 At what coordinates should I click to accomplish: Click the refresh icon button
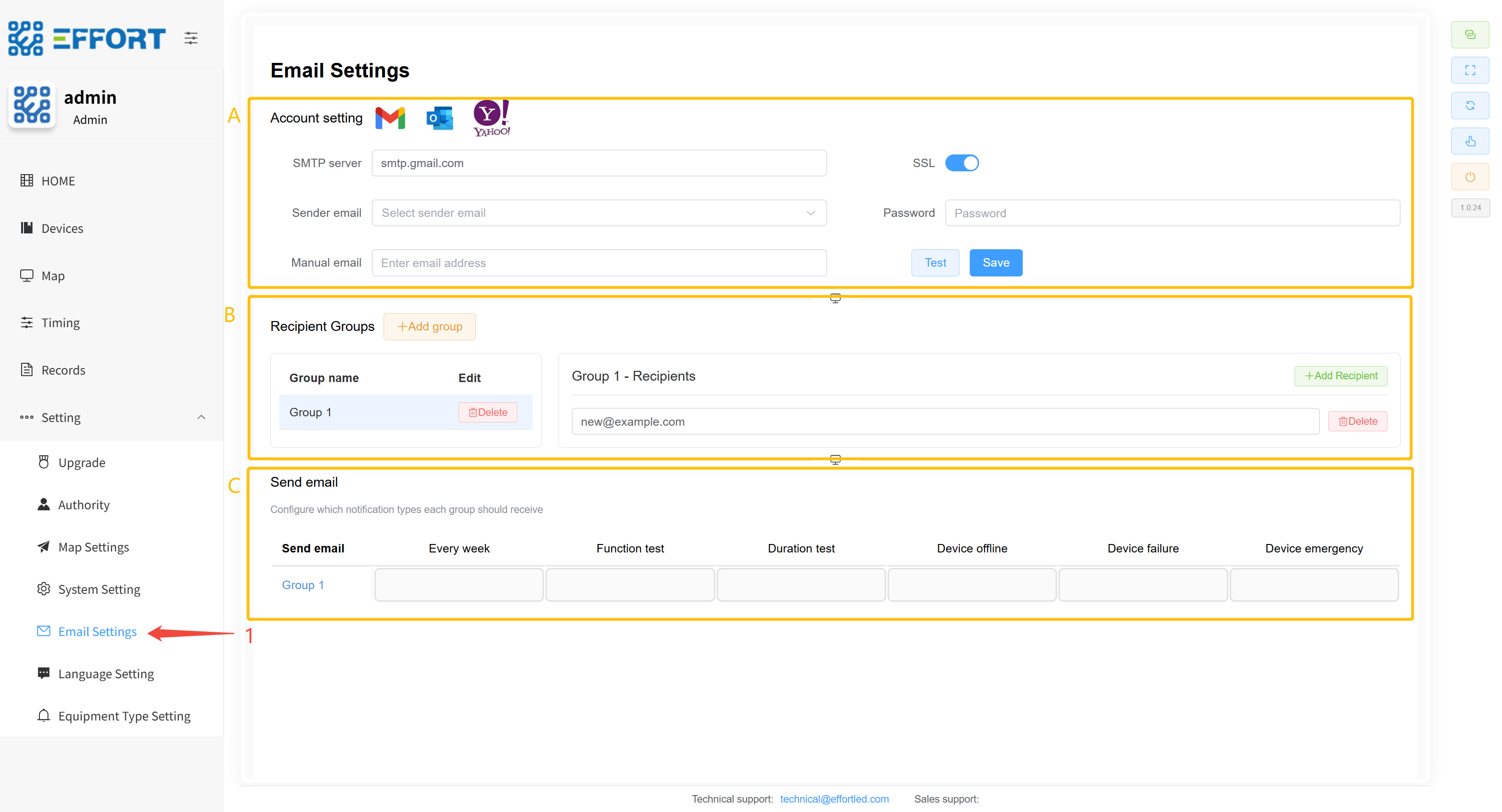coord(1469,106)
